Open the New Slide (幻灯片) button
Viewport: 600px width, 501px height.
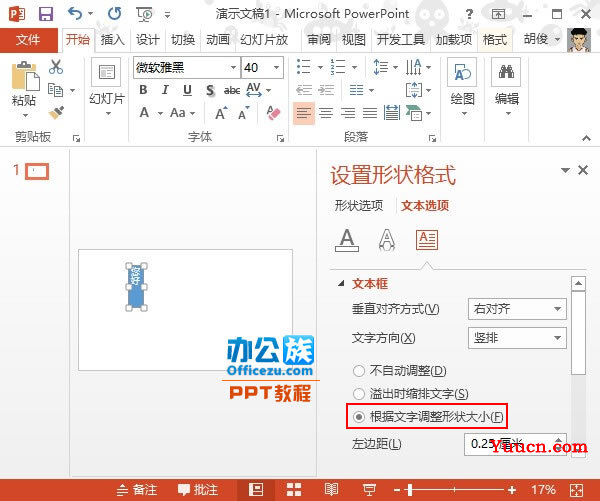pos(106,88)
